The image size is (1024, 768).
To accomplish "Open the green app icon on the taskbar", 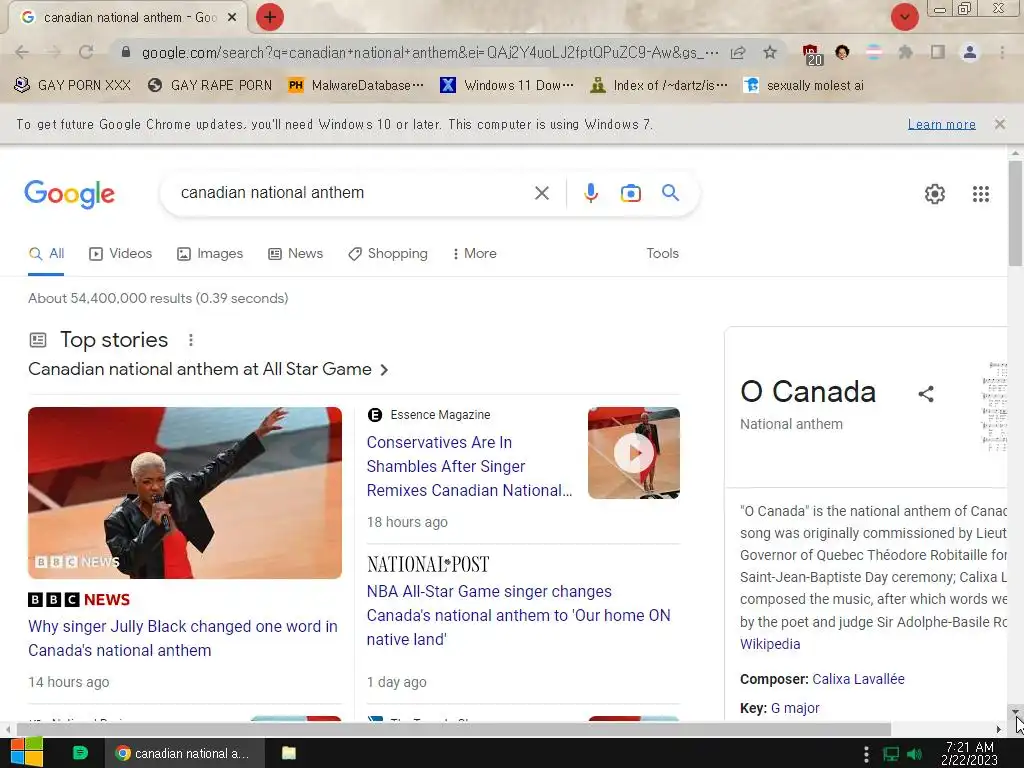I will click(x=80, y=753).
